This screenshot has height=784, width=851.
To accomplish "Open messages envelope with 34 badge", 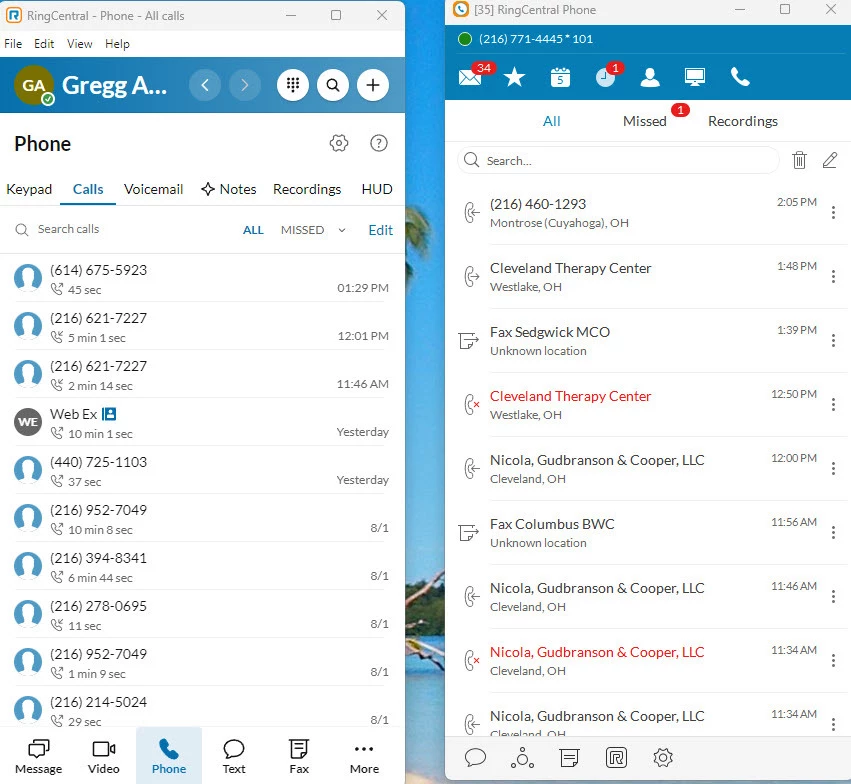I will [471, 77].
